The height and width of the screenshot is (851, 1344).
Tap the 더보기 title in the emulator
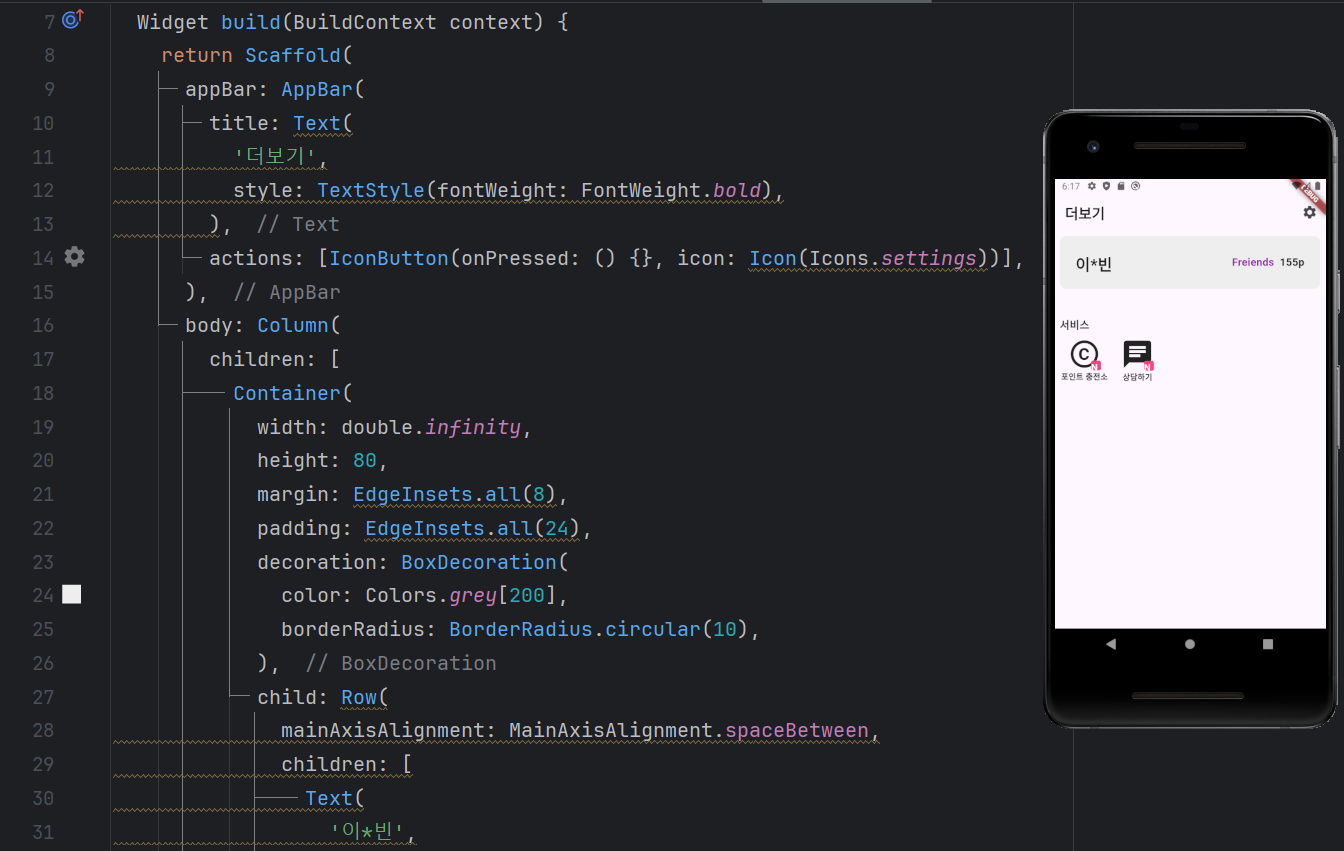pyautogui.click(x=1084, y=213)
